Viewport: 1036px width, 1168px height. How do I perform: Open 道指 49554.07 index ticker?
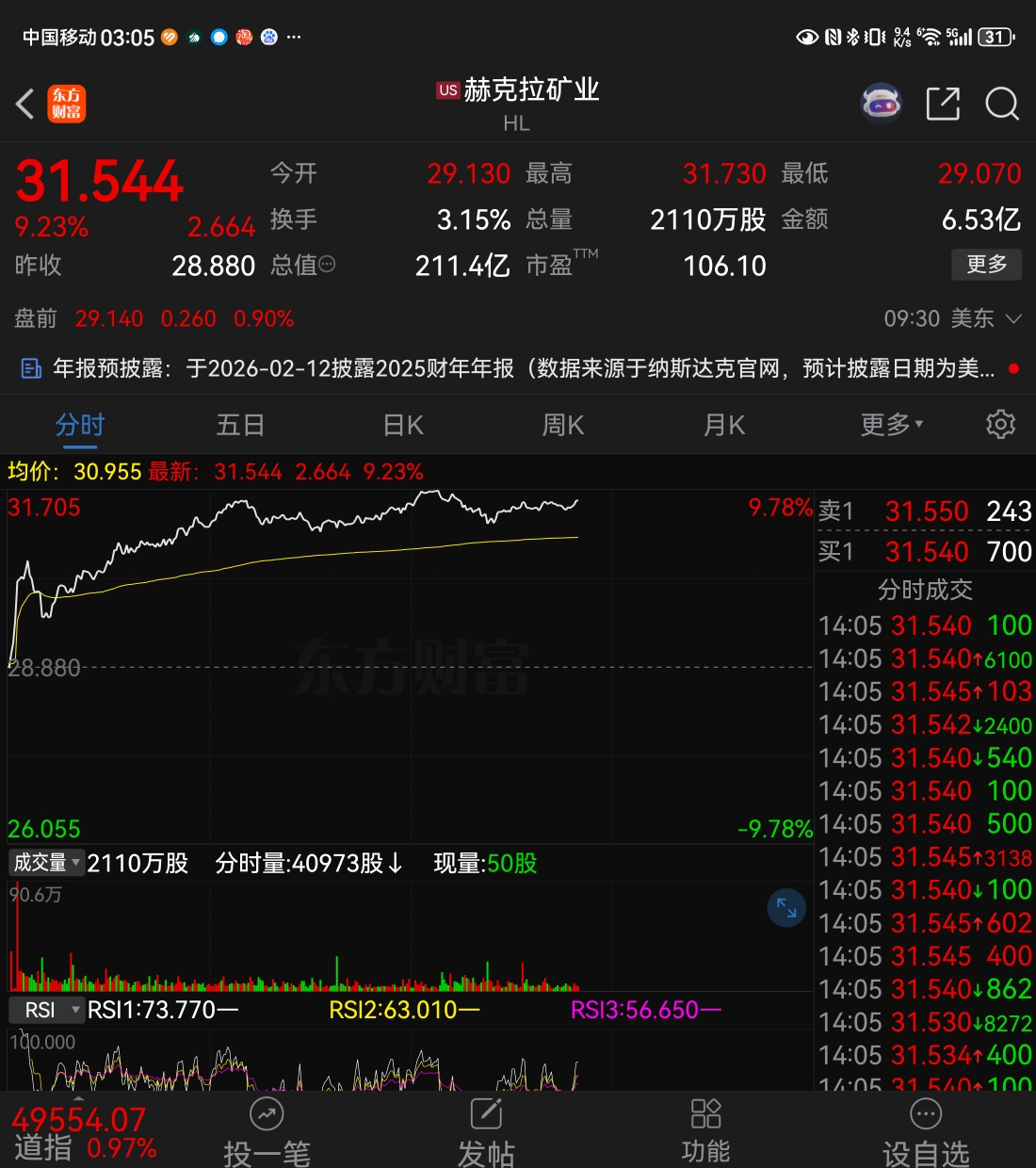point(84,1133)
